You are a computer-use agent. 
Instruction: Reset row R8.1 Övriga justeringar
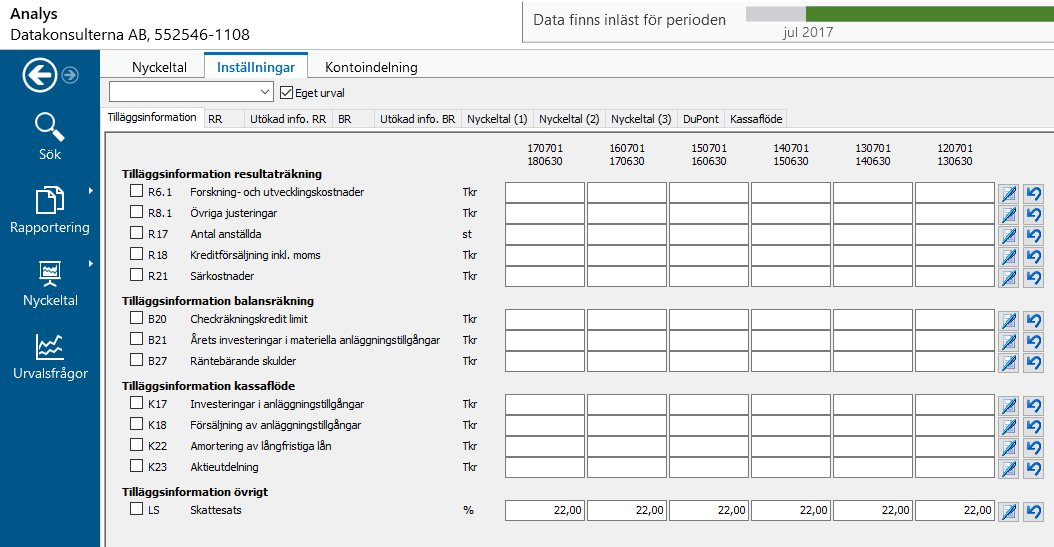1034,214
